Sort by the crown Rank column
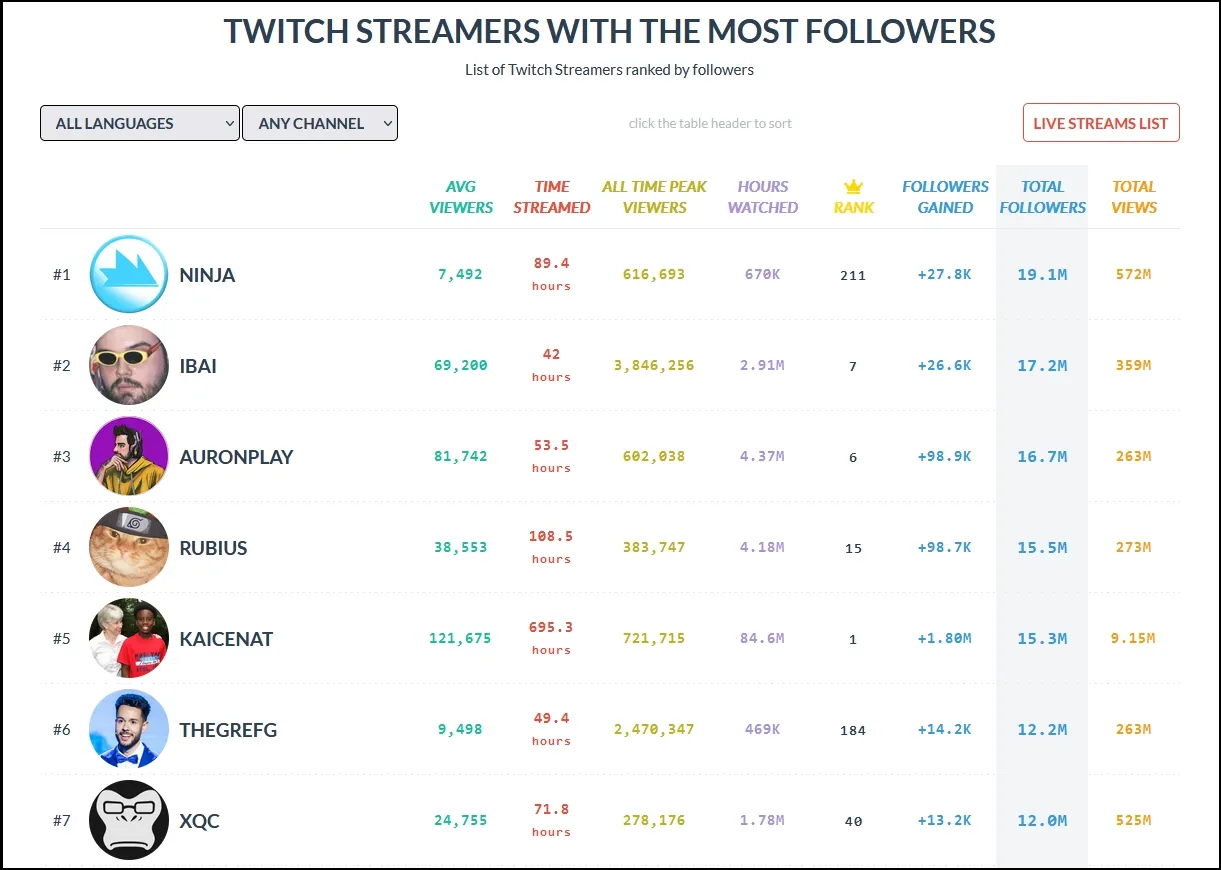 853,197
